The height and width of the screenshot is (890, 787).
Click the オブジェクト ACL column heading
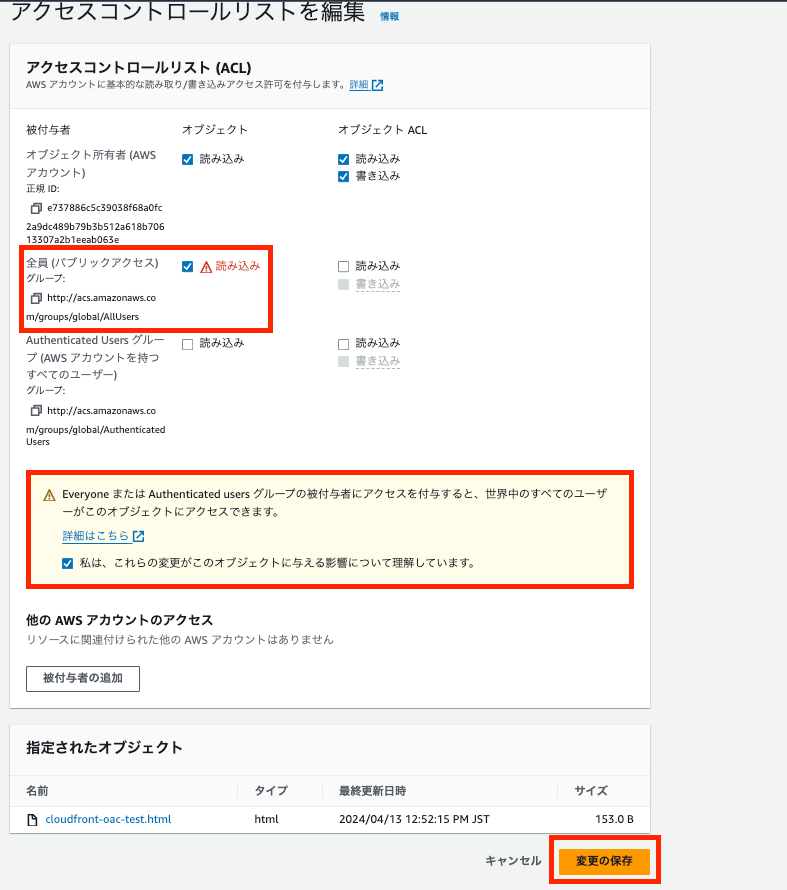[x=382, y=130]
